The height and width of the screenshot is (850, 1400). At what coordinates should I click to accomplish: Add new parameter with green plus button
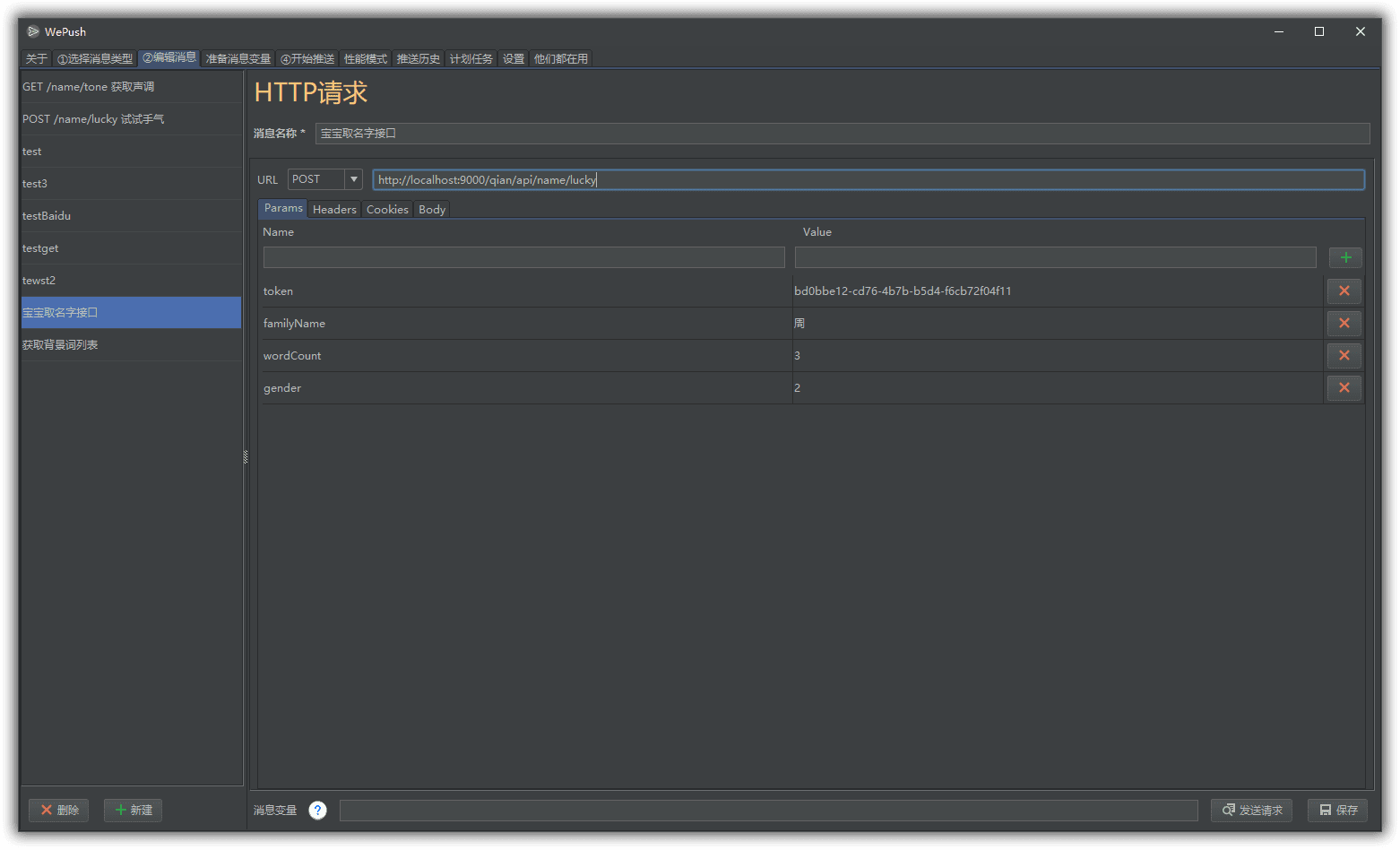1345,257
